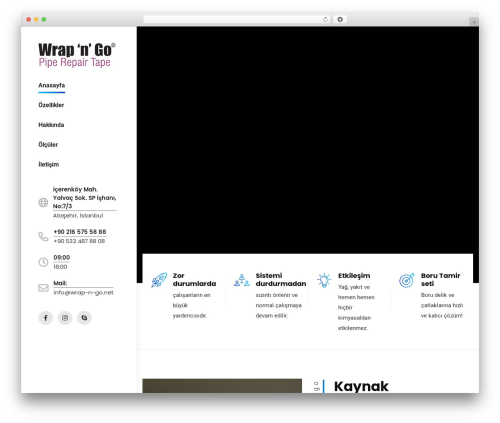The height and width of the screenshot is (423, 500).
Task: Open the Skype social icon
Action: coord(84,318)
